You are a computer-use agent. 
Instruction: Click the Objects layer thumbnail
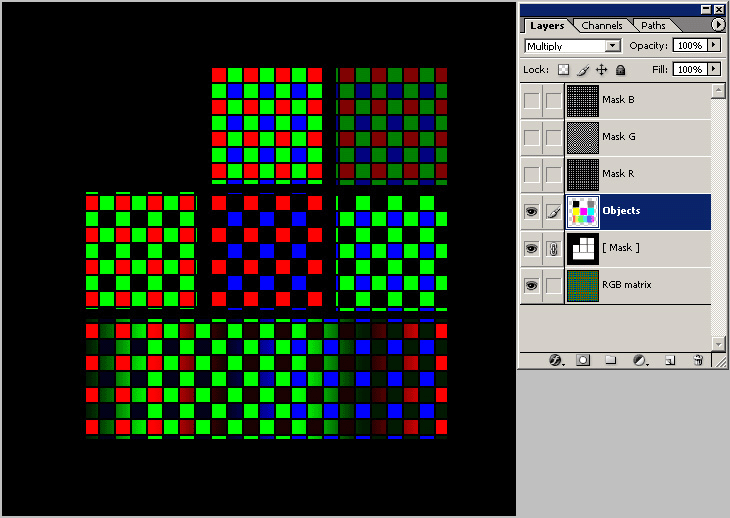tap(583, 212)
